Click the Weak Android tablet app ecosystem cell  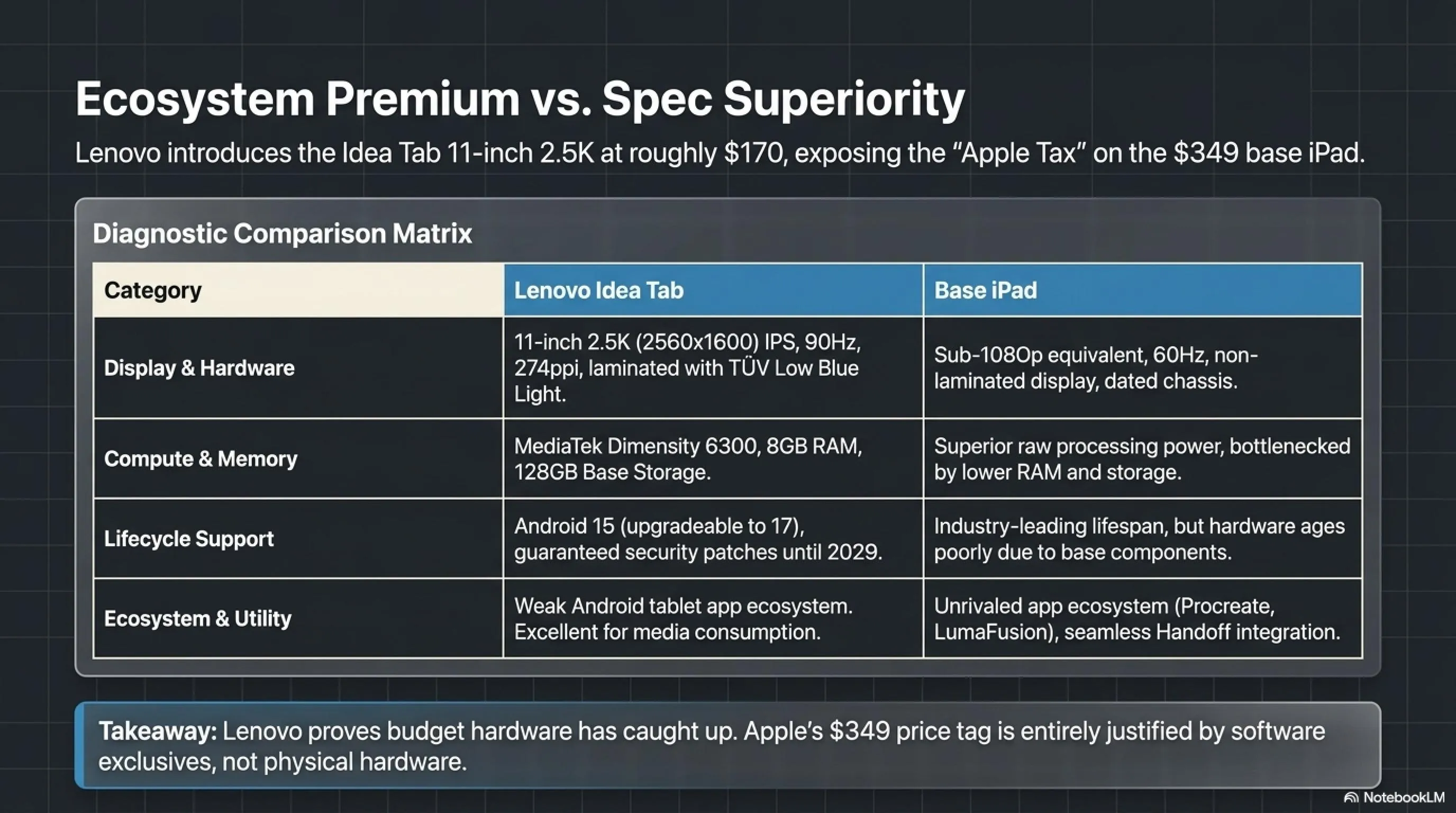tap(713, 618)
